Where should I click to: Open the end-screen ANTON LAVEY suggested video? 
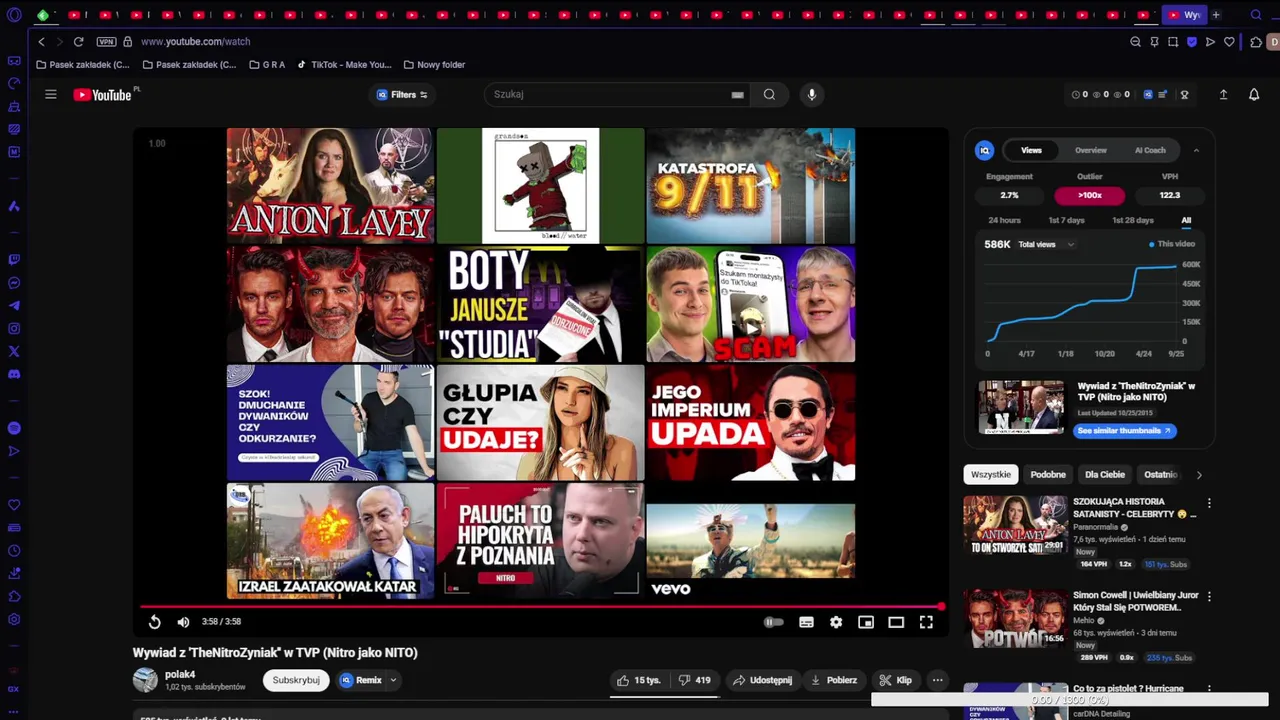(x=330, y=185)
